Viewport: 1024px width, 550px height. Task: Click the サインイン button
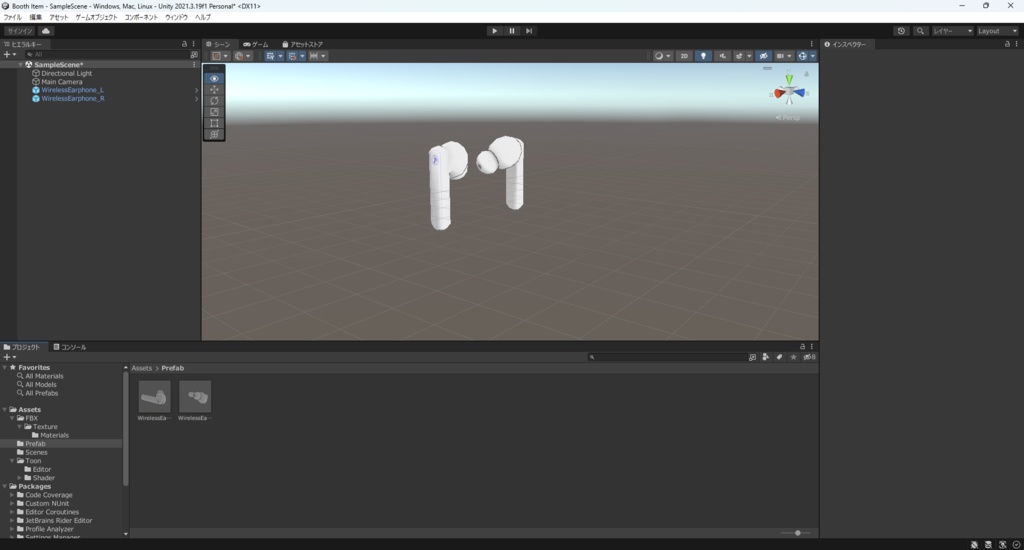(20, 31)
